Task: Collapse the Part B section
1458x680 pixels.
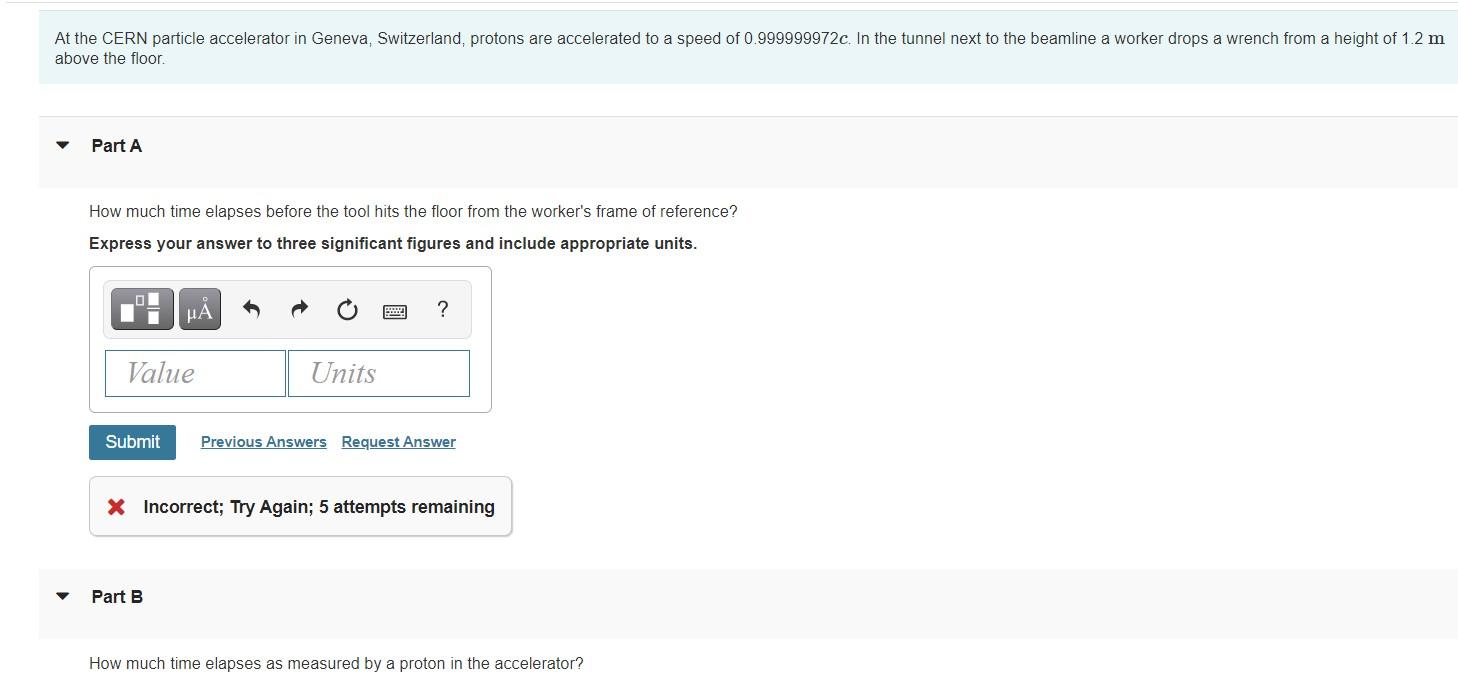Action: [62, 595]
